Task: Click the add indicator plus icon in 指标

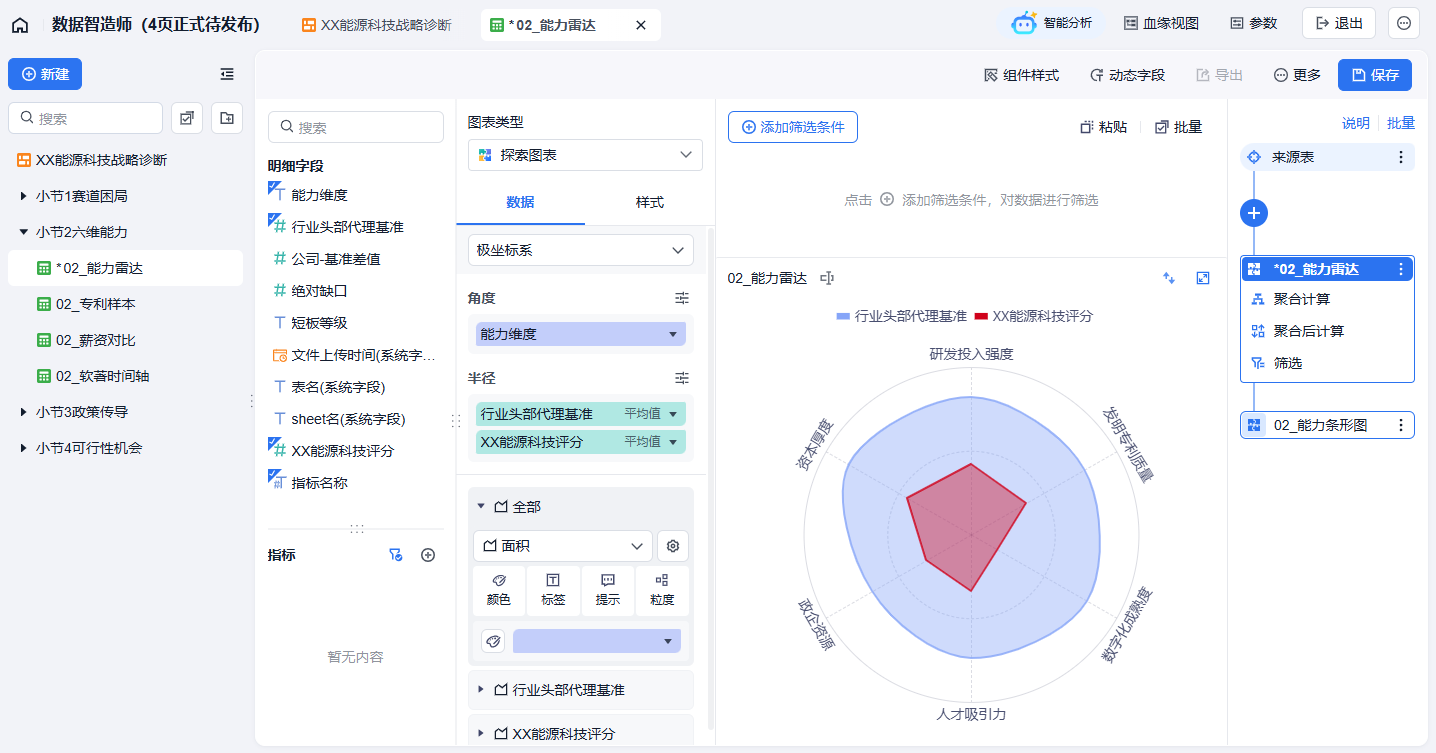Action: (x=428, y=555)
